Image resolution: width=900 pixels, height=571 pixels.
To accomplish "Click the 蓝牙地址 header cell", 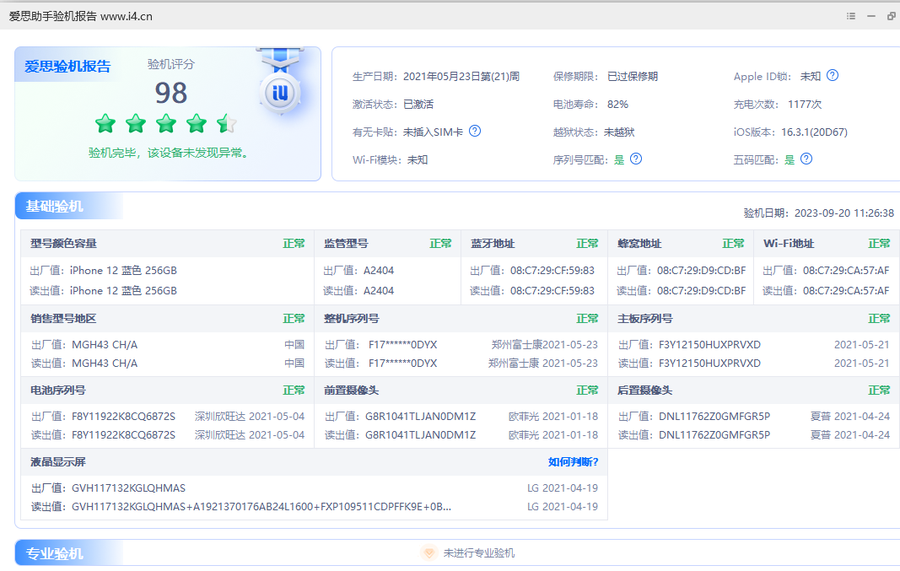I will point(534,243).
